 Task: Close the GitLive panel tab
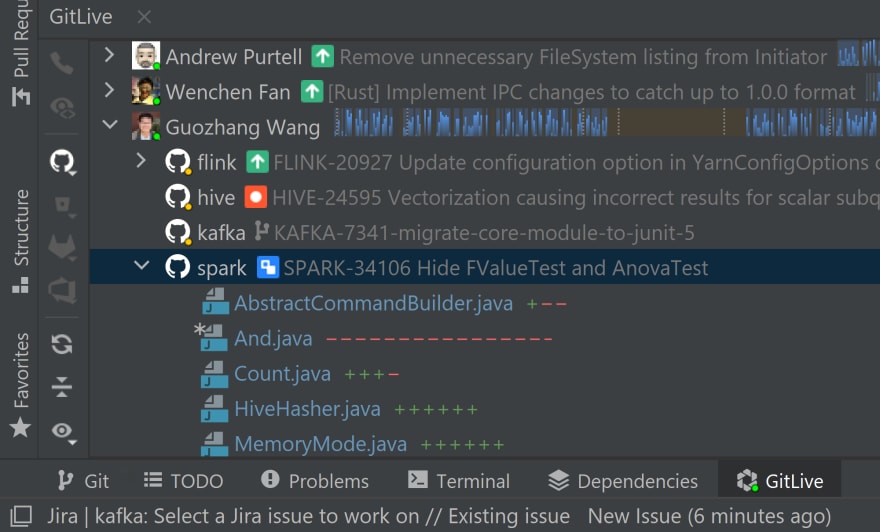144,17
